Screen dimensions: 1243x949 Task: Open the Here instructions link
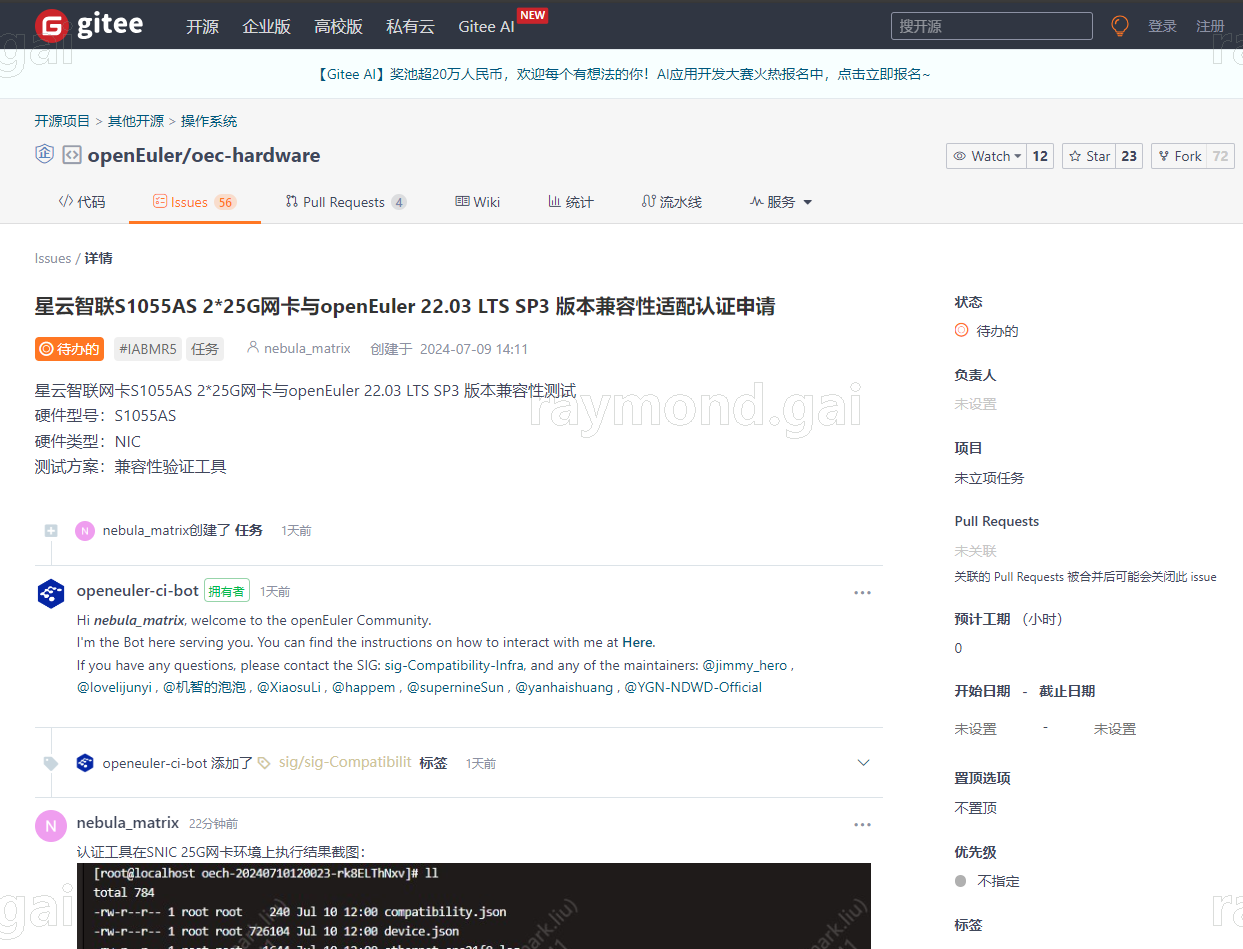(637, 642)
